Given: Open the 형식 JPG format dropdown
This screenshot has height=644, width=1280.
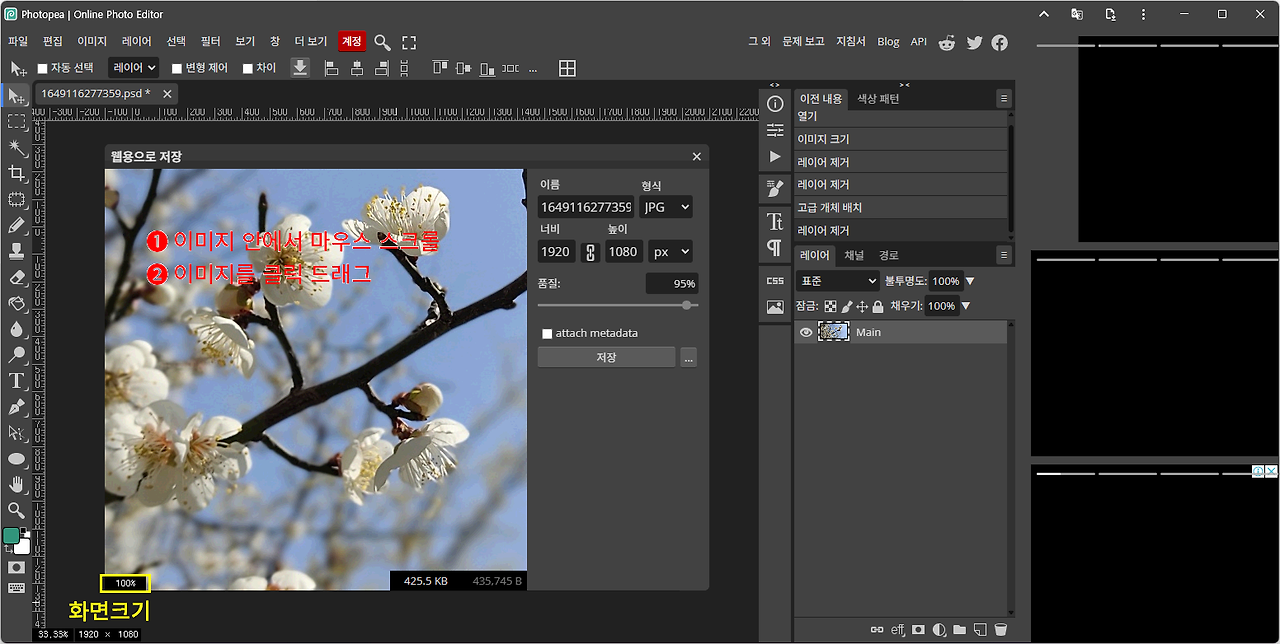Looking at the screenshot, I should (x=667, y=207).
